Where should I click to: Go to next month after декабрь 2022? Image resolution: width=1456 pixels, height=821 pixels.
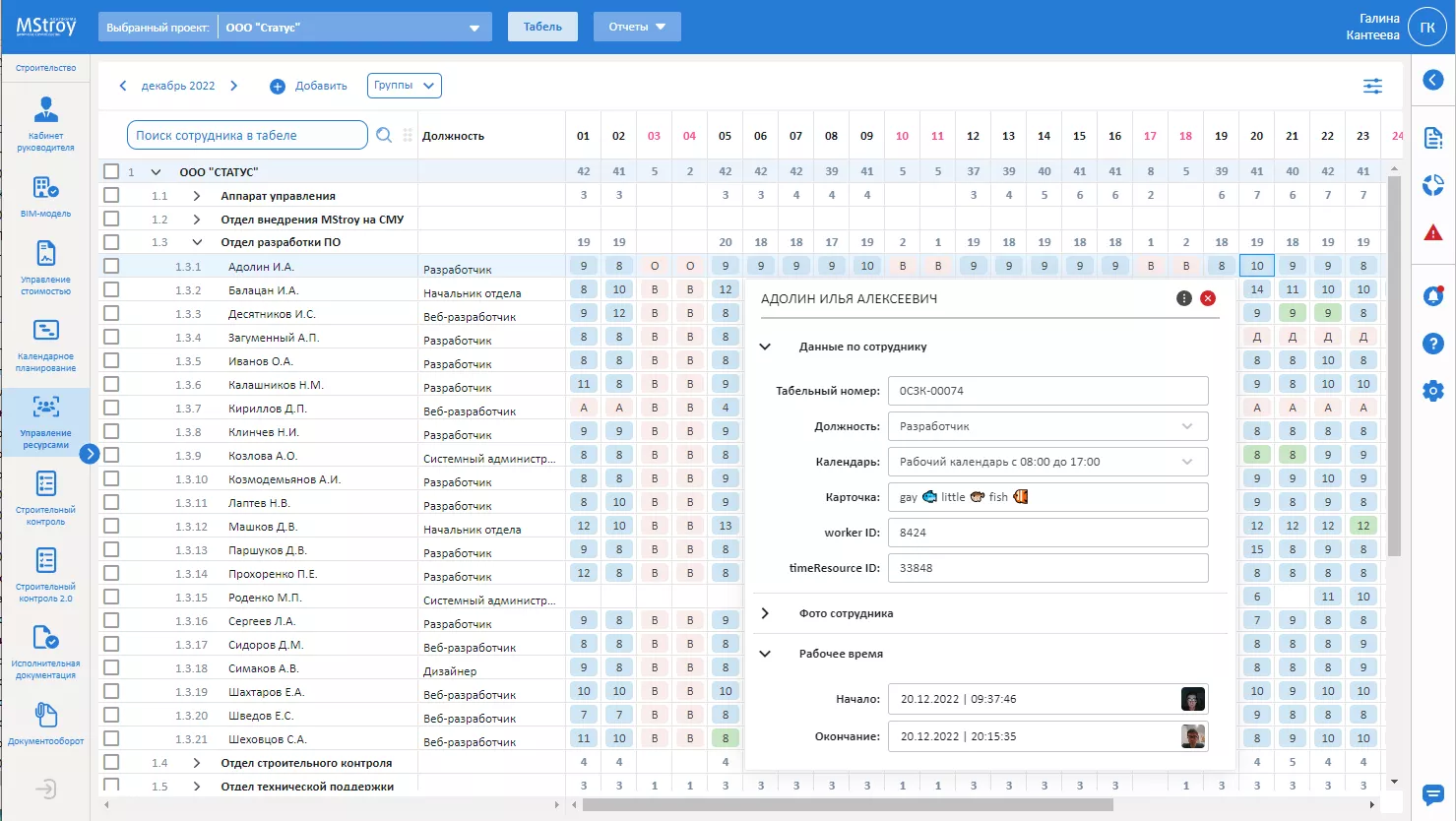234,86
